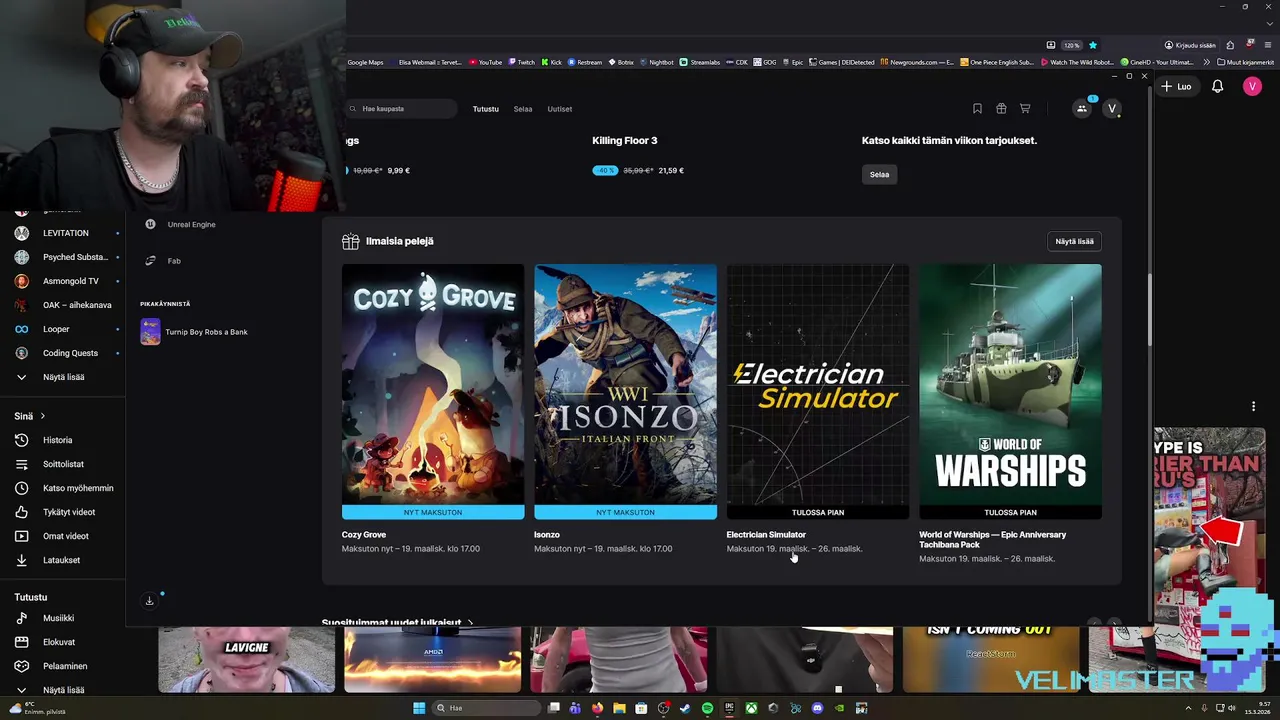Open the browser hamburger menu
1280x720 pixels.
pos(1268,45)
